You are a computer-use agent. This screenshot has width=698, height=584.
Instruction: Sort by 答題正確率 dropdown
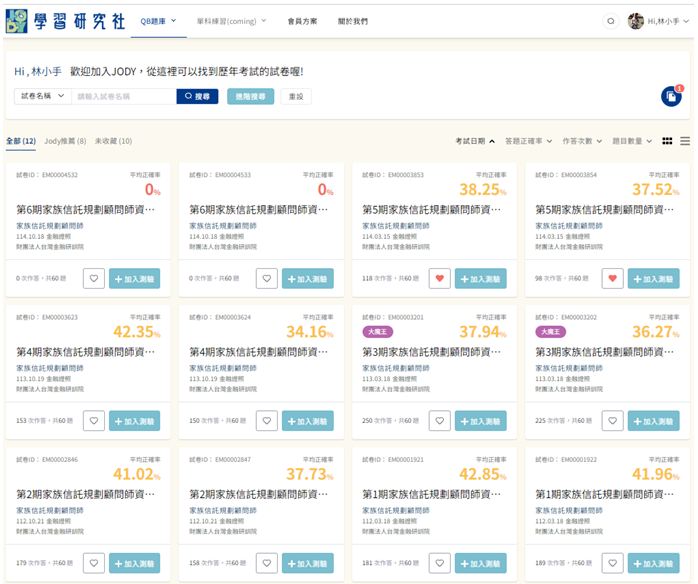(x=529, y=141)
